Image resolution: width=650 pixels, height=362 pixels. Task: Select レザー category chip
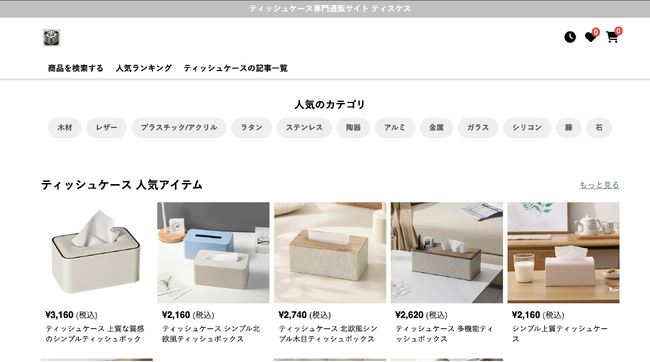click(x=107, y=128)
